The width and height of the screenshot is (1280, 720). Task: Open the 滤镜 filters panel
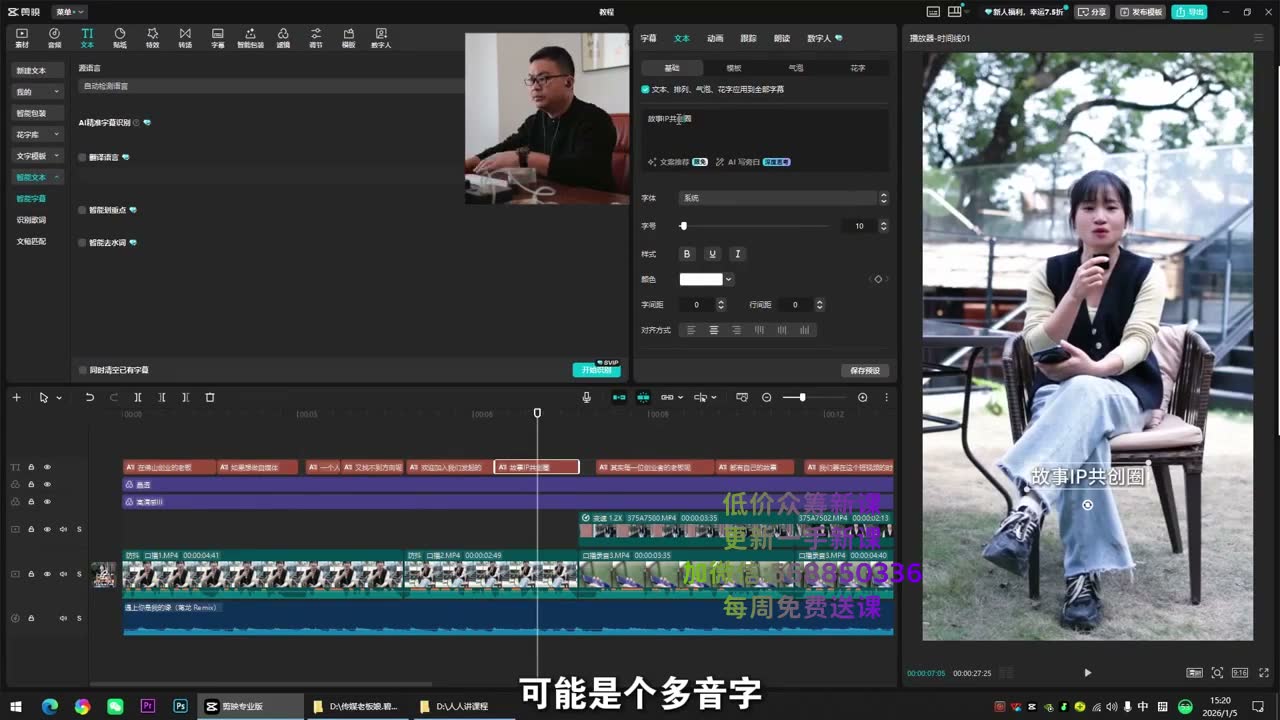(x=283, y=38)
